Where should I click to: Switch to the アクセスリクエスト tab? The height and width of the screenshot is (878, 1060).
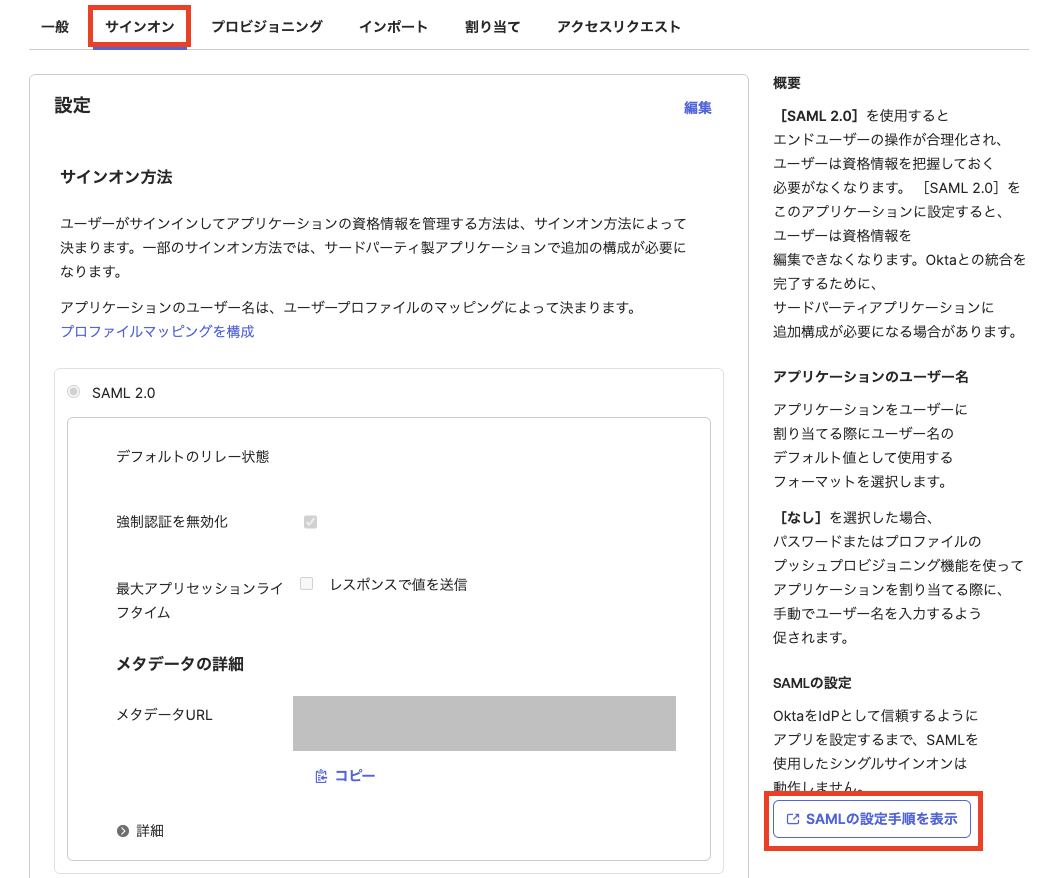[618, 27]
